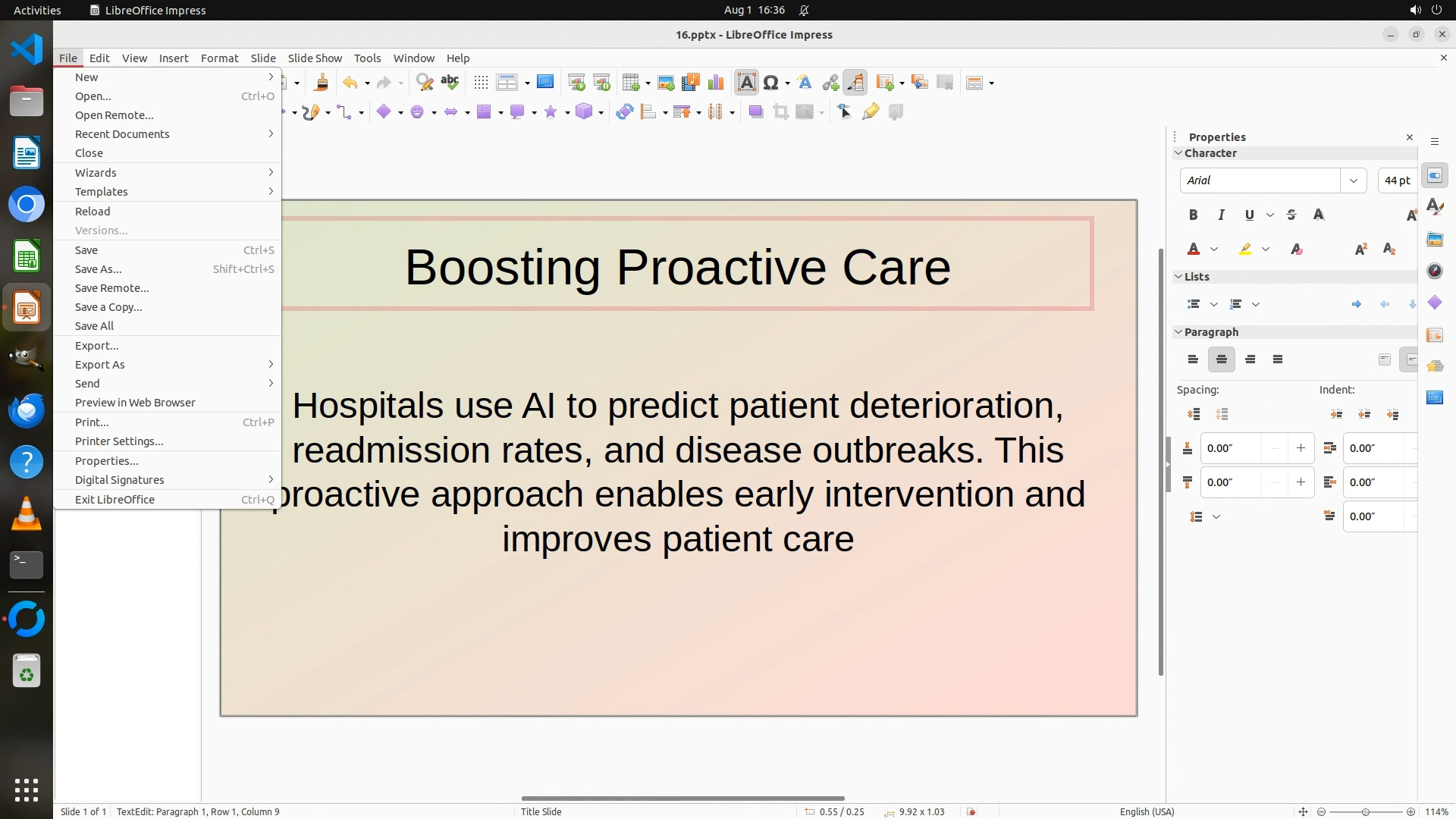Open the Gallery sidebar deck
The image size is (1456, 819).
click(x=1434, y=240)
